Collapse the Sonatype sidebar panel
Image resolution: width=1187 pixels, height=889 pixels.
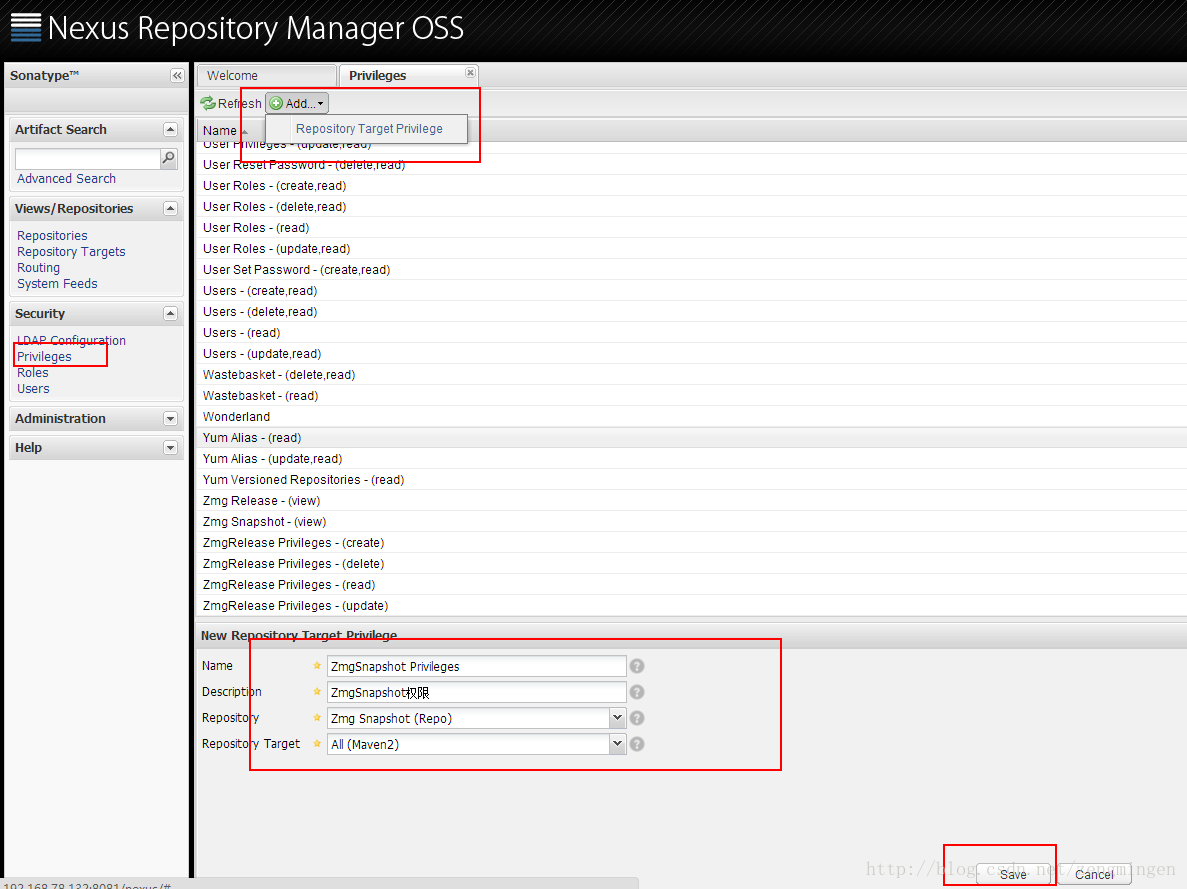pos(177,76)
